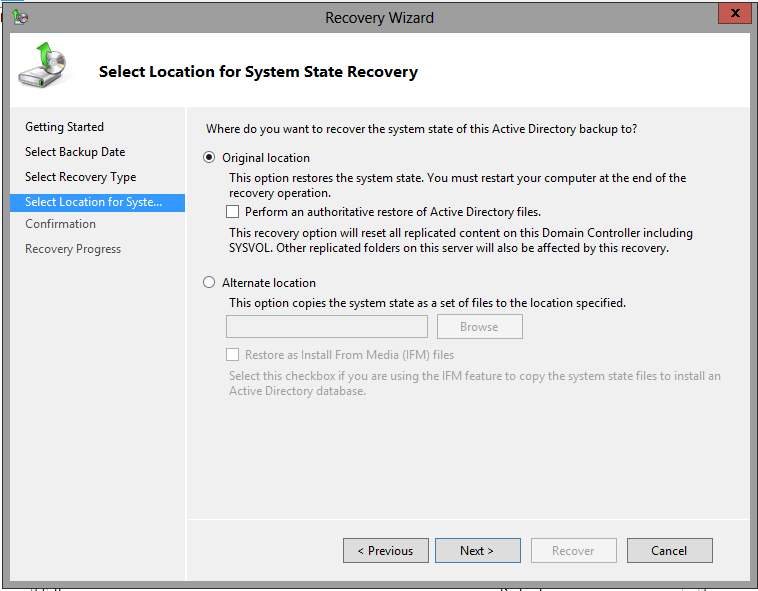Click the Recover button
This screenshot has height=591, width=758.
tap(574, 550)
